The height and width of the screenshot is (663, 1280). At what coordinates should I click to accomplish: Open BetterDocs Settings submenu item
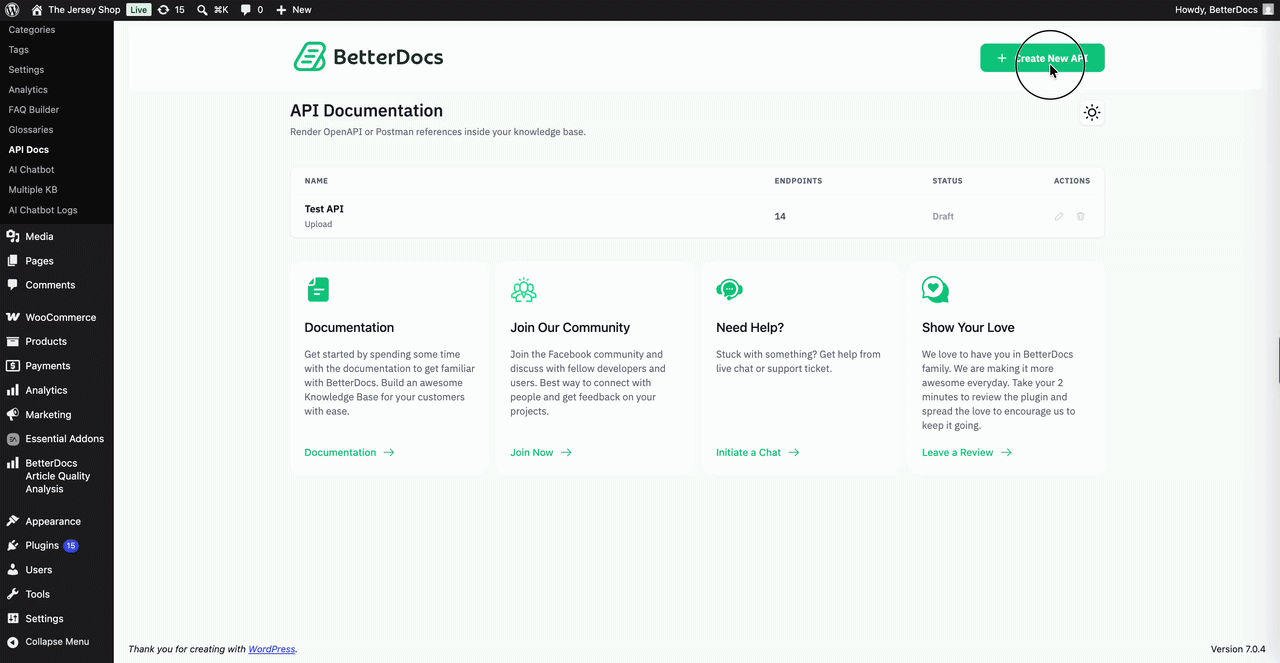[x=26, y=70]
